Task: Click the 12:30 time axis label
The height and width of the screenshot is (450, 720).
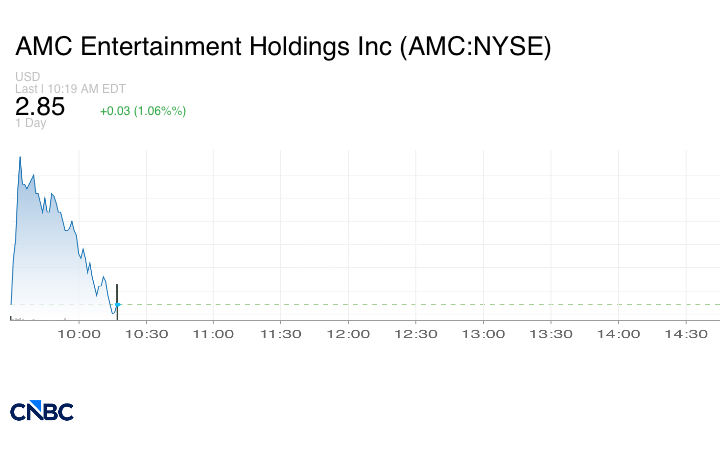Action: [416, 334]
